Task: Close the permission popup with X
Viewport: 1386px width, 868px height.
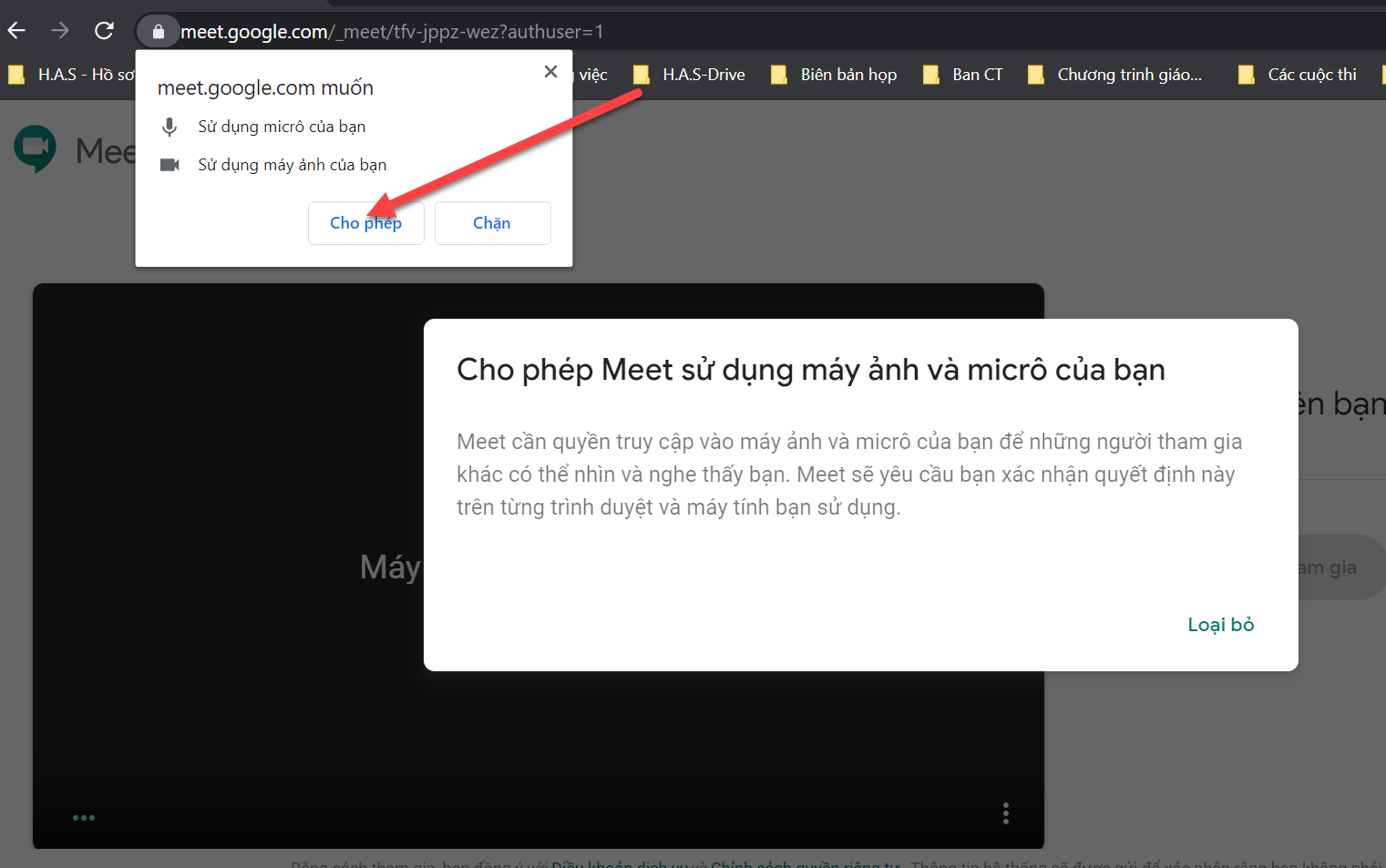Action: point(550,72)
